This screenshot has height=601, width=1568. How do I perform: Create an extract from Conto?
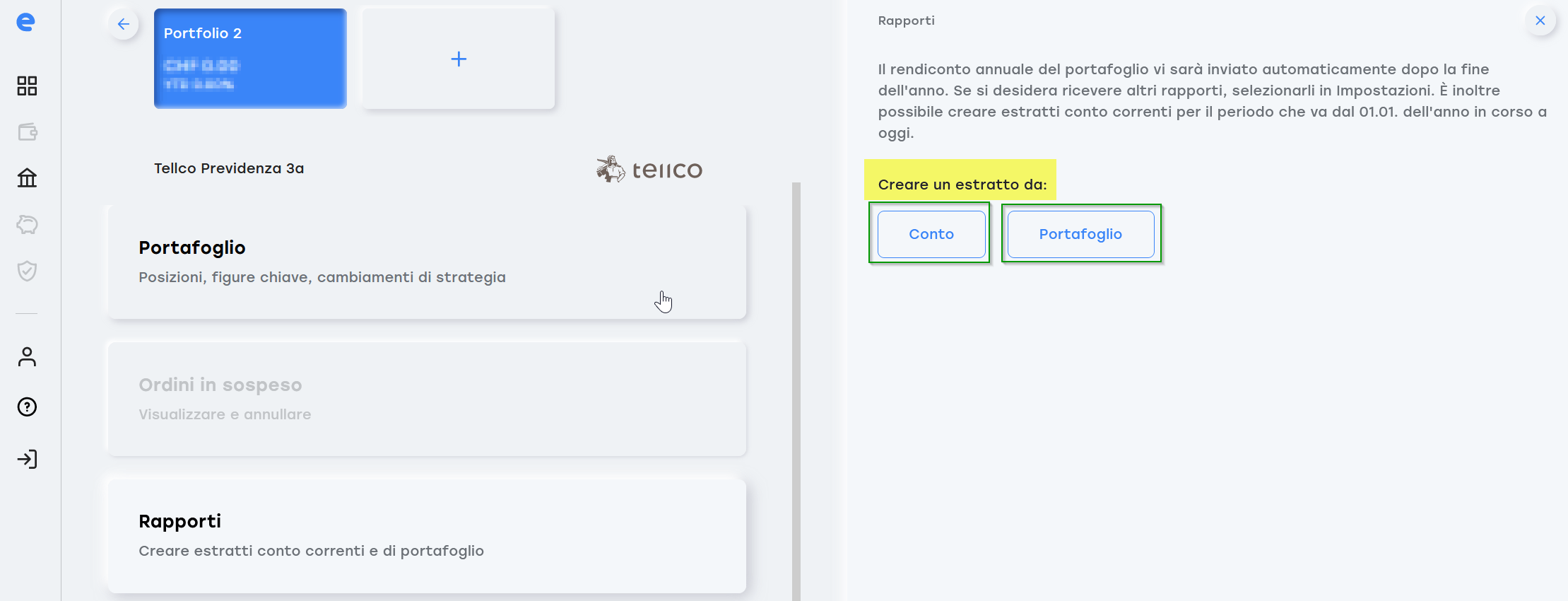tap(931, 234)
